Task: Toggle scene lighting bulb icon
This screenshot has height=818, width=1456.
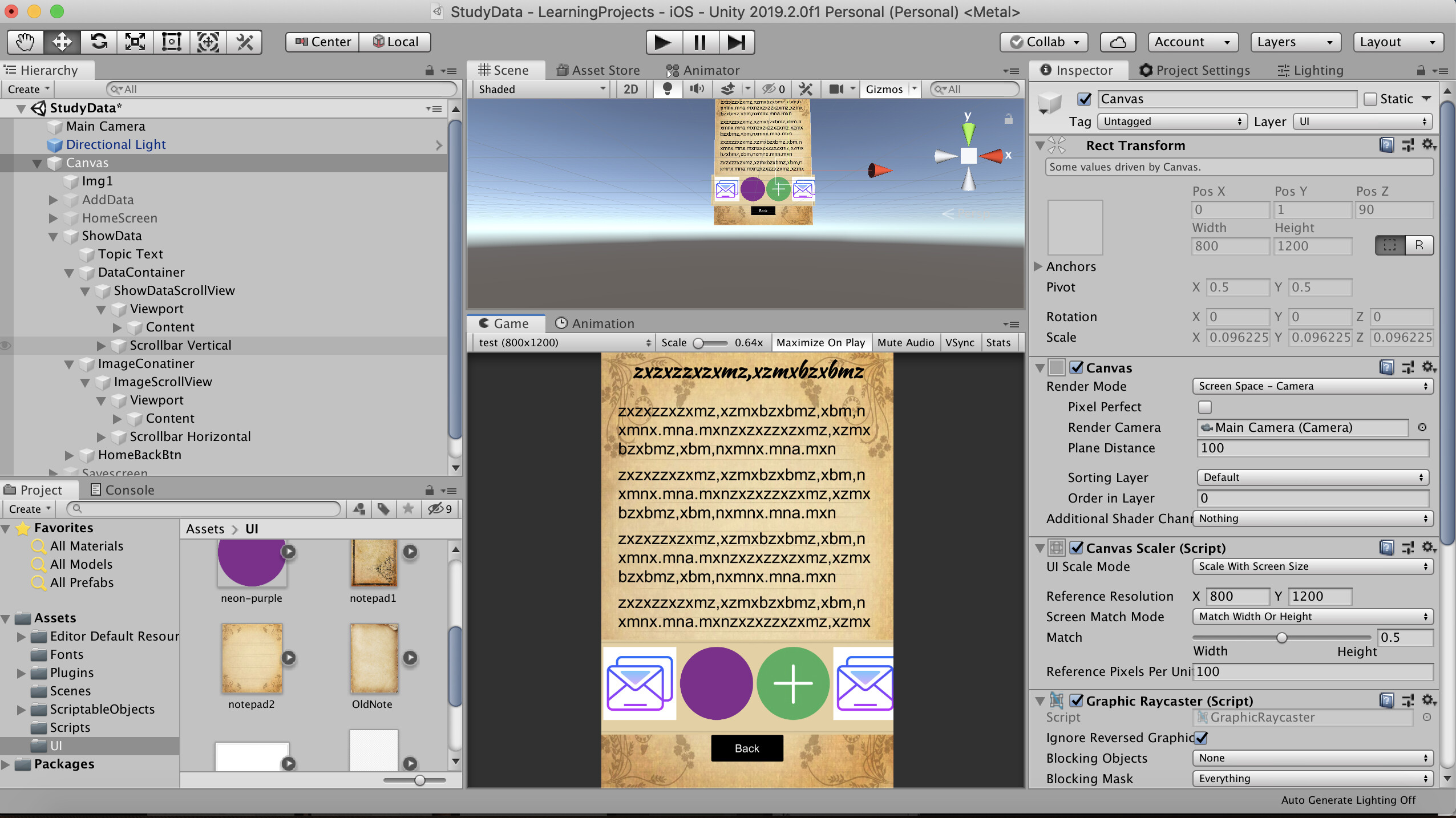Action: pyautogui.click(x=666, y=89)
